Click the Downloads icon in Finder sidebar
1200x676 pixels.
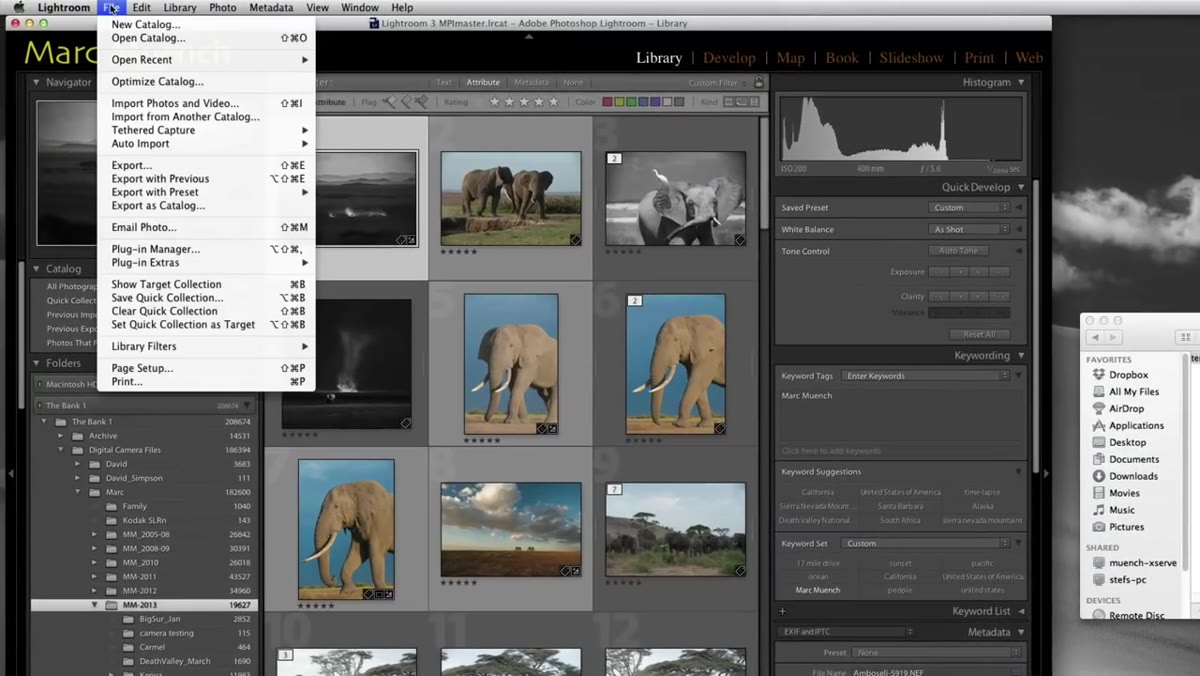tap(1099, 476)
